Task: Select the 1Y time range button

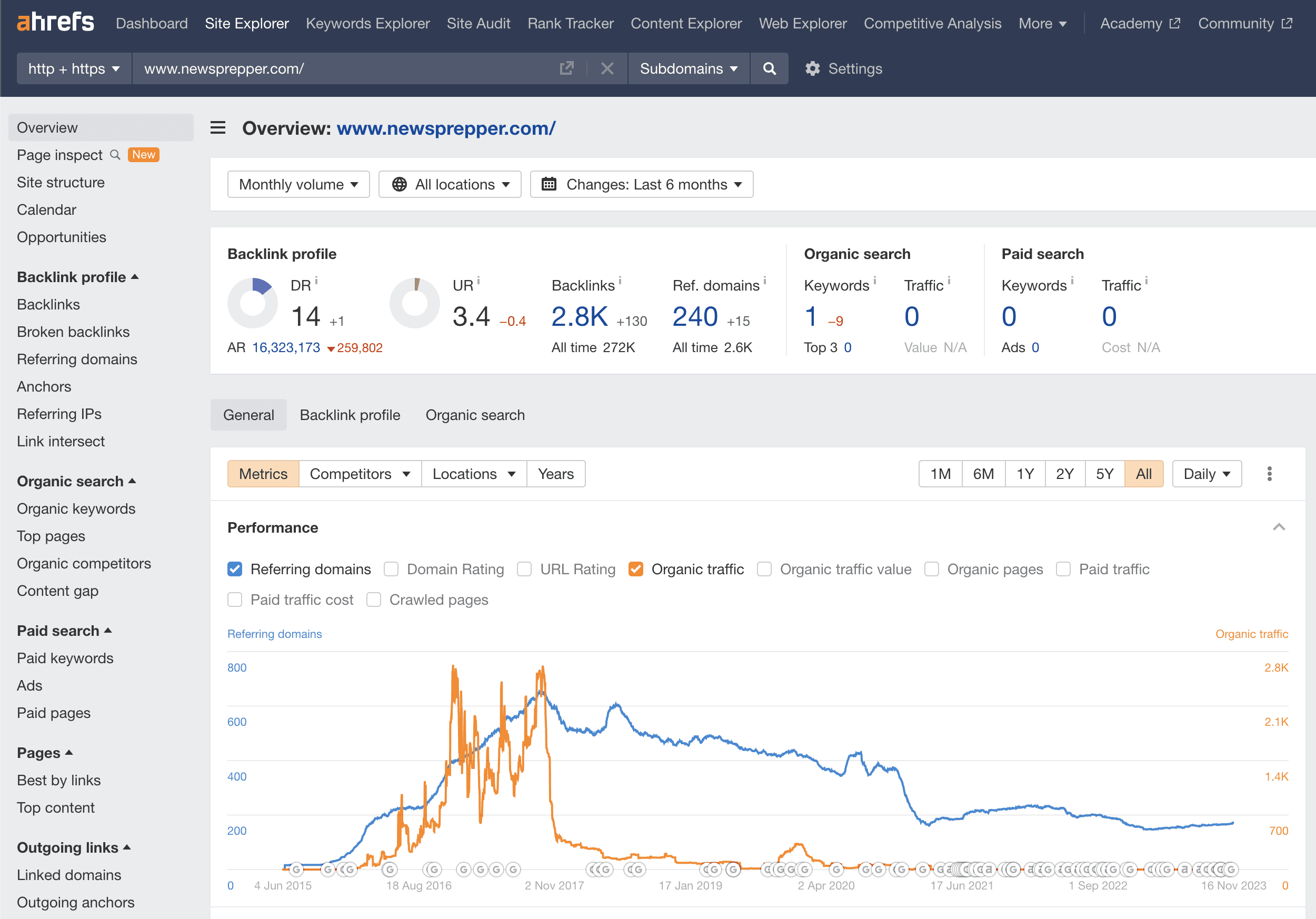Action: (x=1024, y=474)
